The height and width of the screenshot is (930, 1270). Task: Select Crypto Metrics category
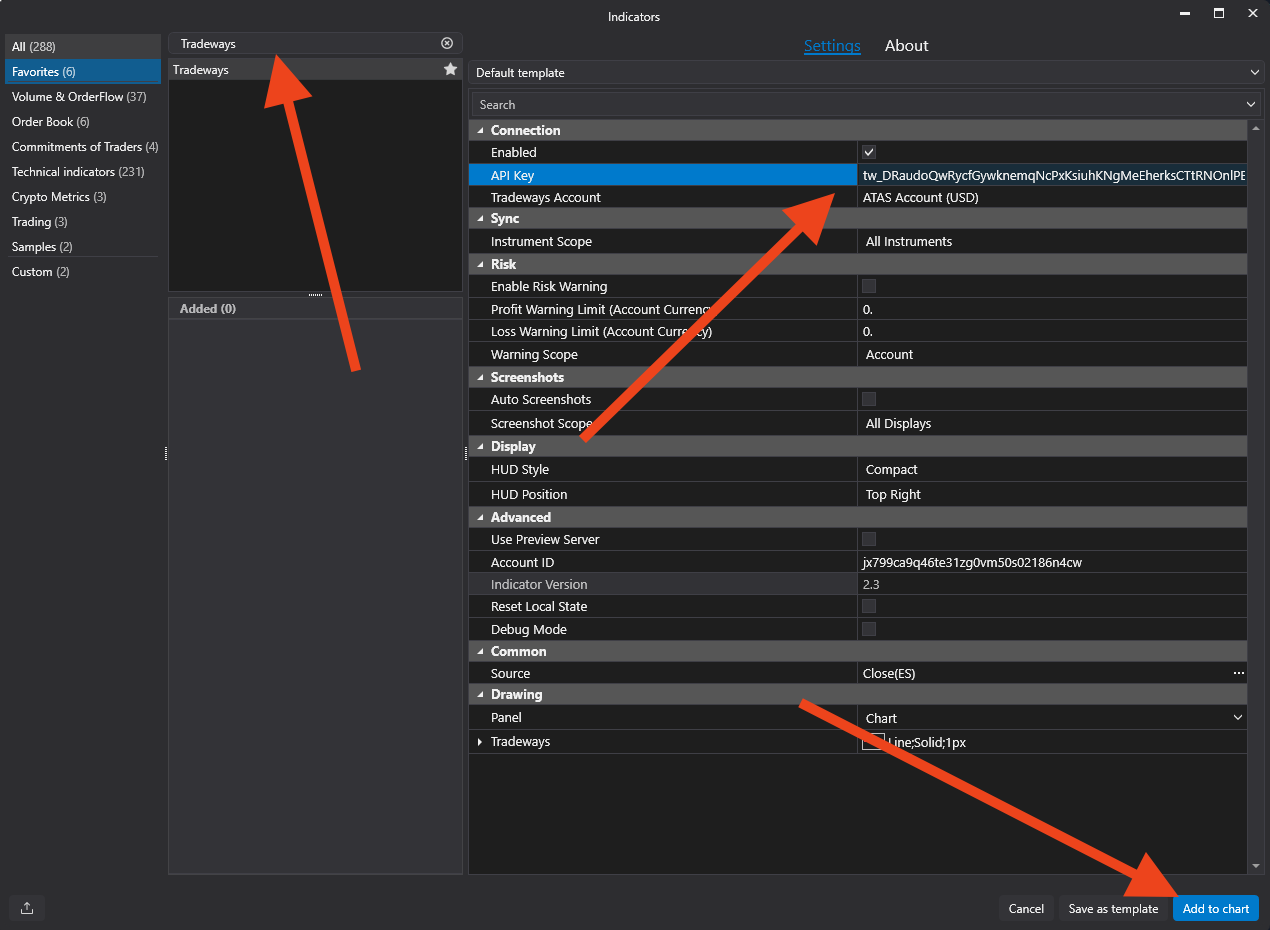point(82,197)
